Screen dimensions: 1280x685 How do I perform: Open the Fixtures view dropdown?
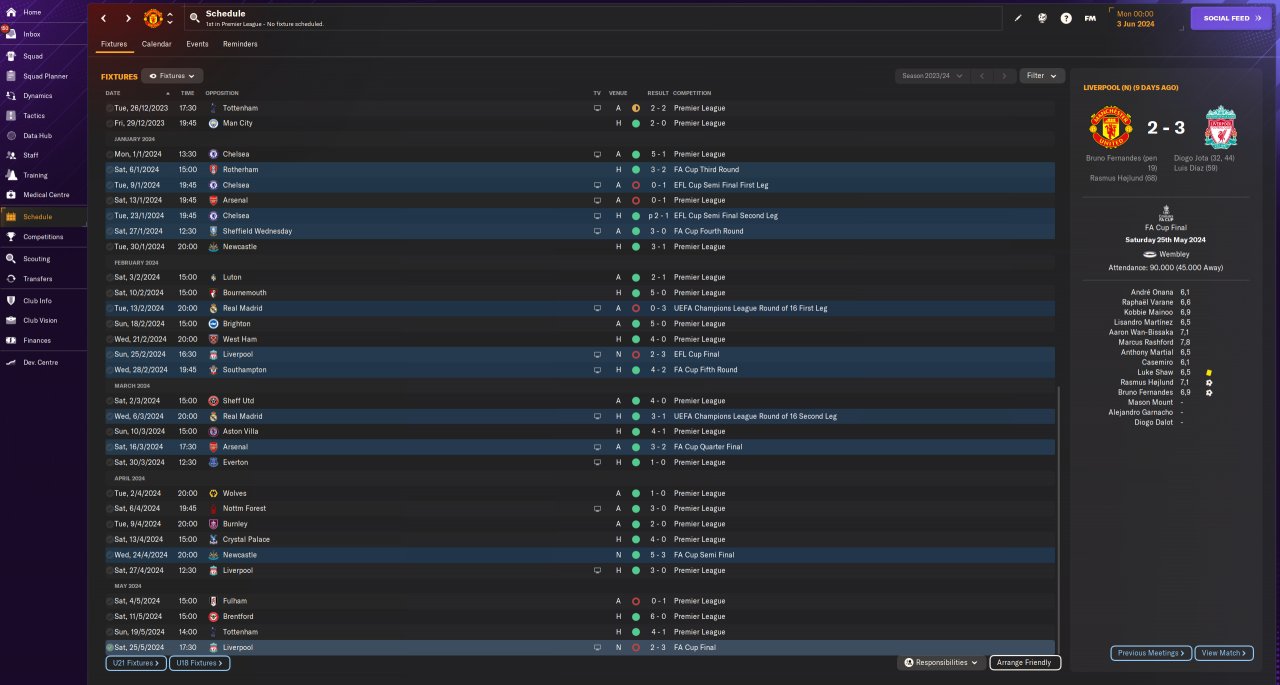[x=172, y=76]
